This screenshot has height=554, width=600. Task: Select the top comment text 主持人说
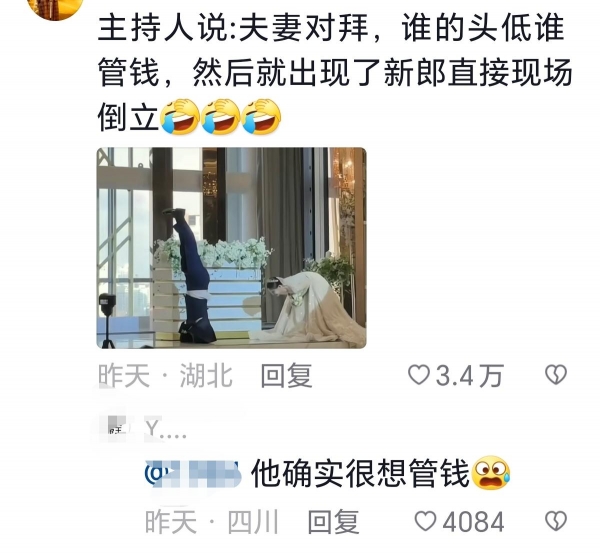(335, 72)
